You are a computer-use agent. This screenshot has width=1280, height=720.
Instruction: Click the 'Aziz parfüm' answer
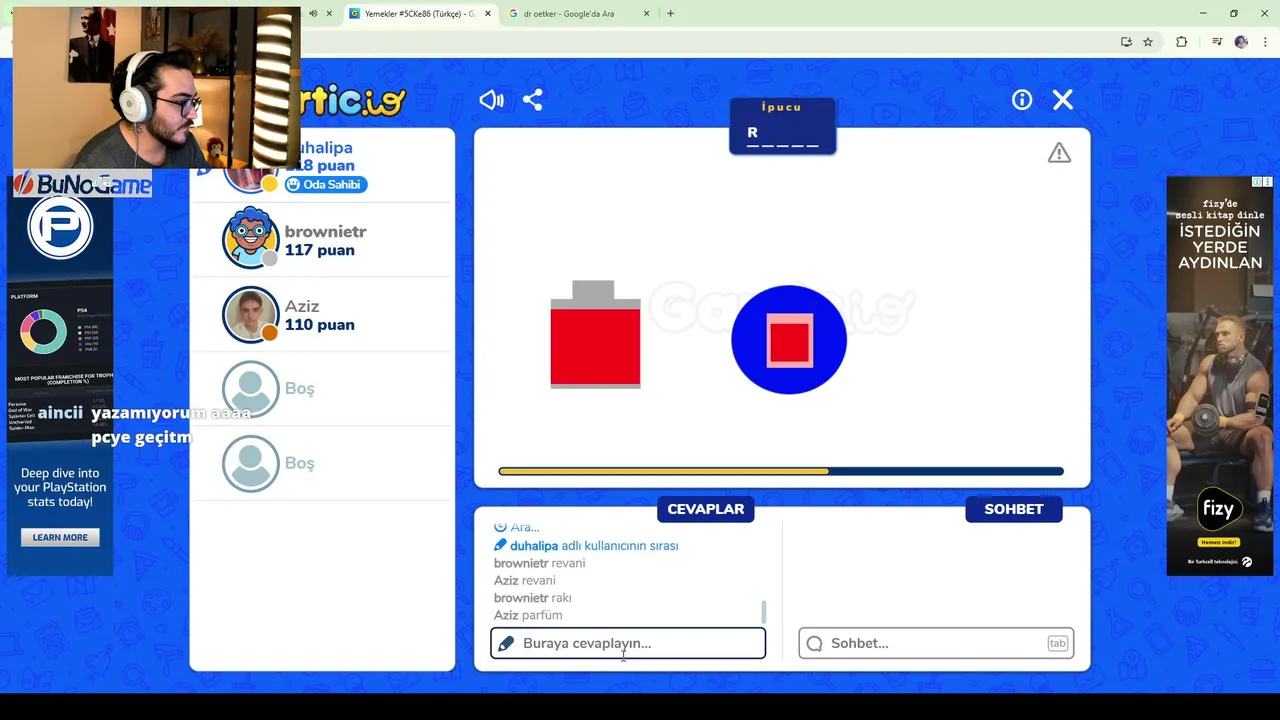click(x=528, y=615)
